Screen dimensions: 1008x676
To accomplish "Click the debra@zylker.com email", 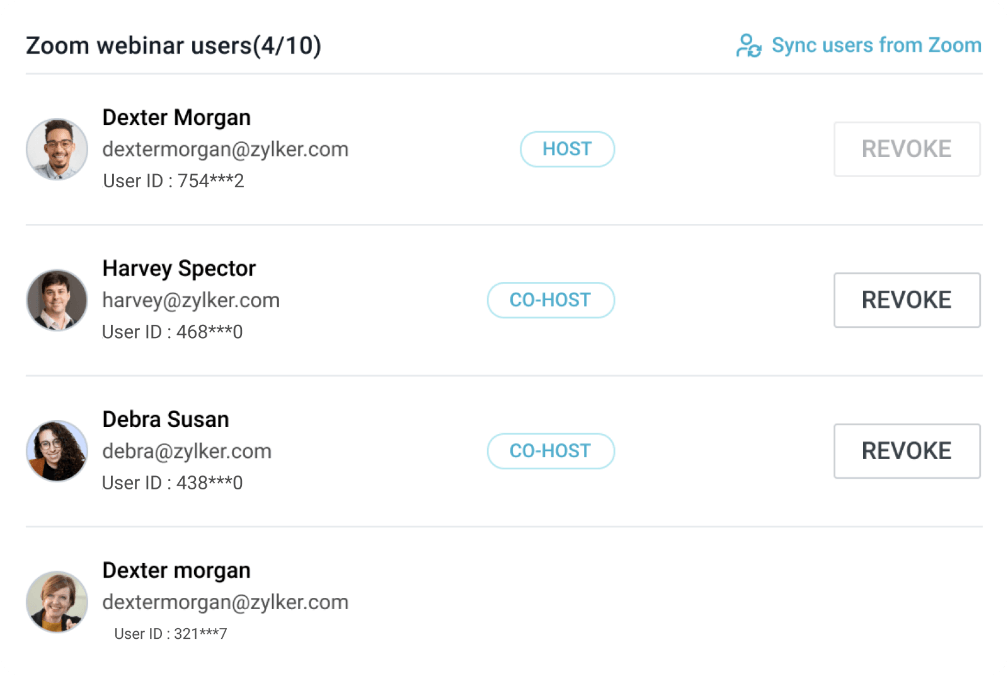I will pos(187,451).
